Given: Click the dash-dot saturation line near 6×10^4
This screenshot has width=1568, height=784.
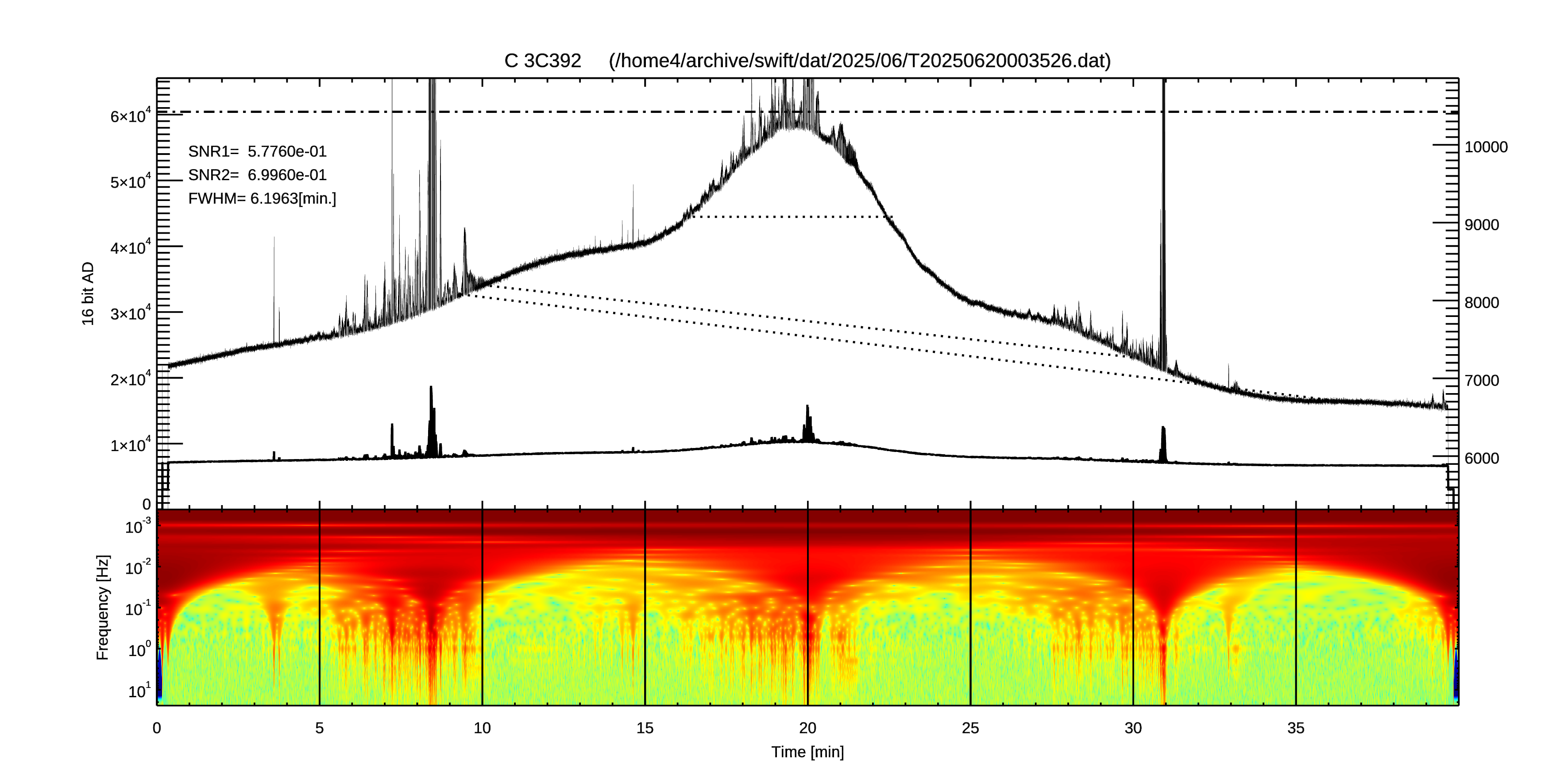Looking at the screenshot, I should pyautogui.click(x=807, y=112).
